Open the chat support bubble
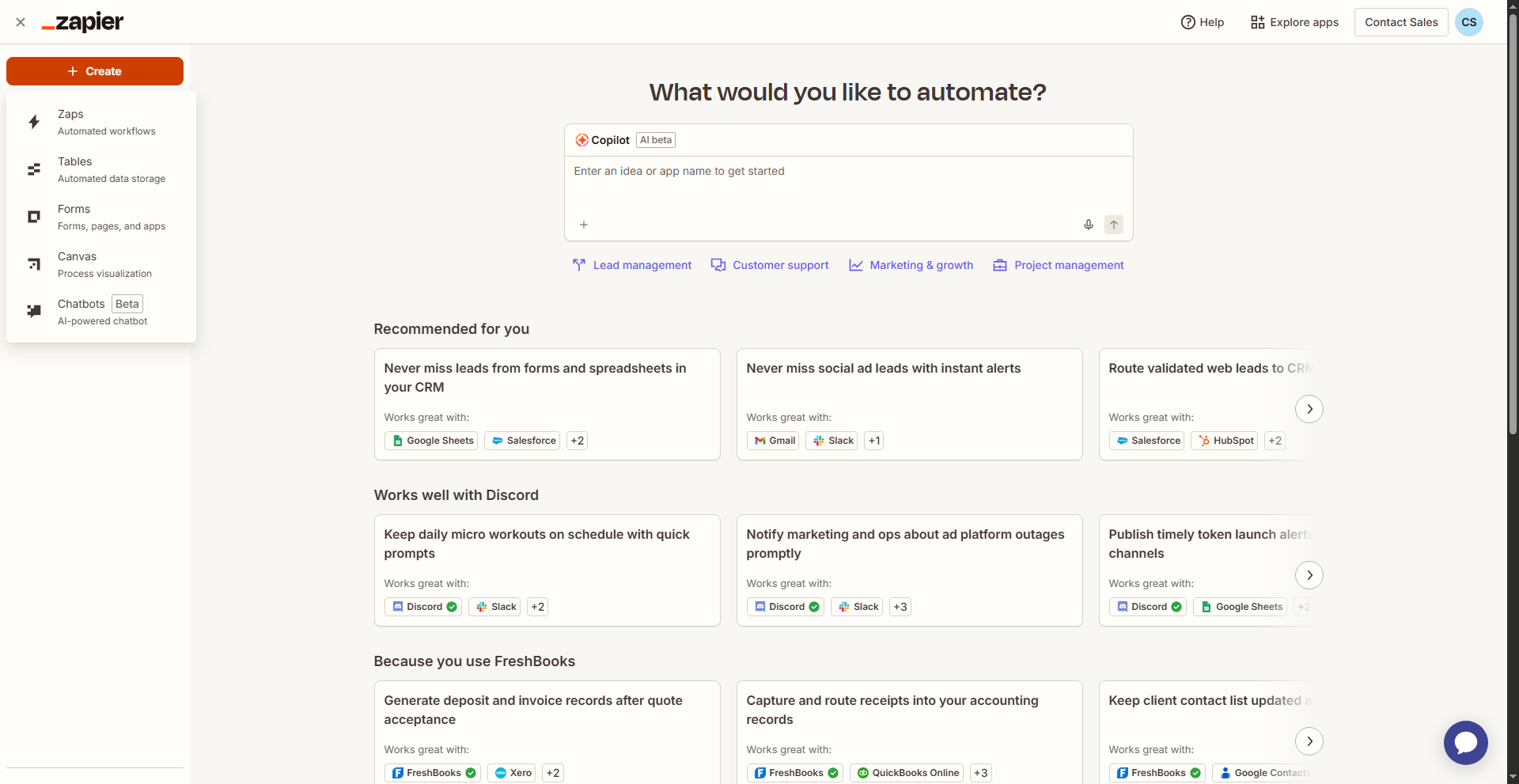 [x=1465, y=742]
